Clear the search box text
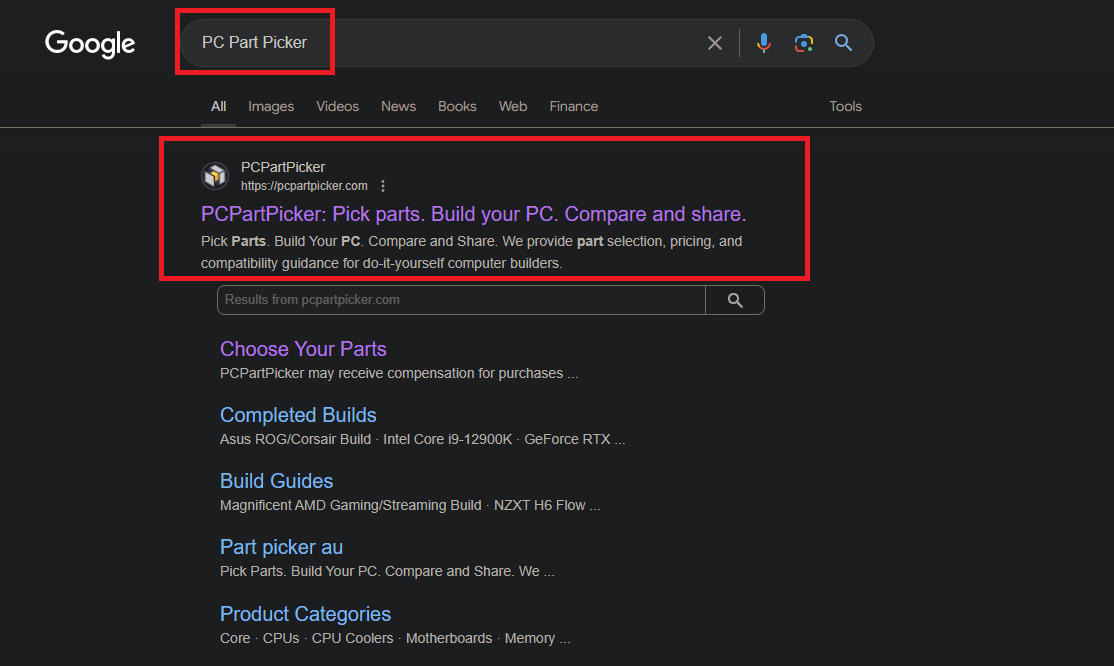 714,43
